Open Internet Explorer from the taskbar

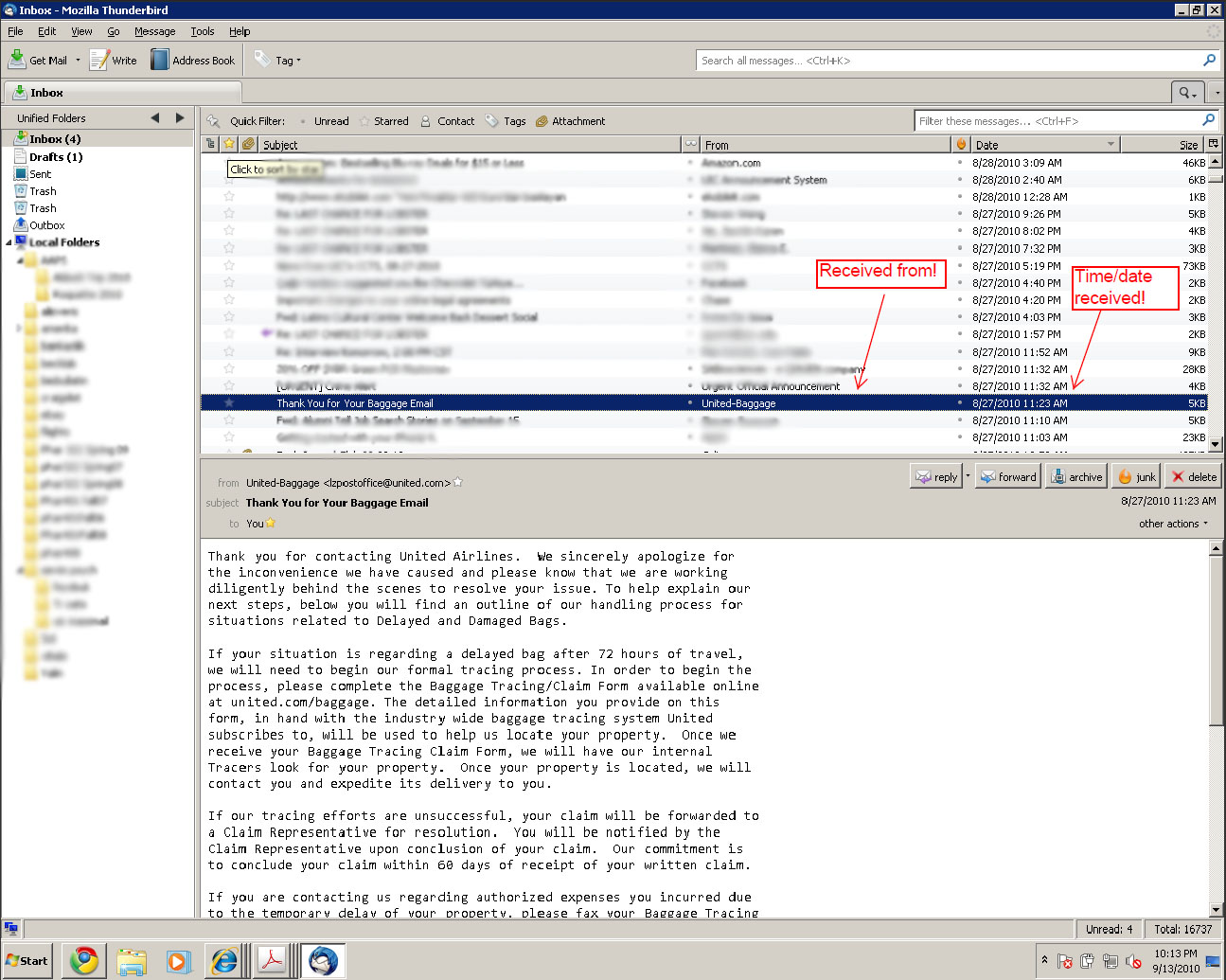(224, 960)
